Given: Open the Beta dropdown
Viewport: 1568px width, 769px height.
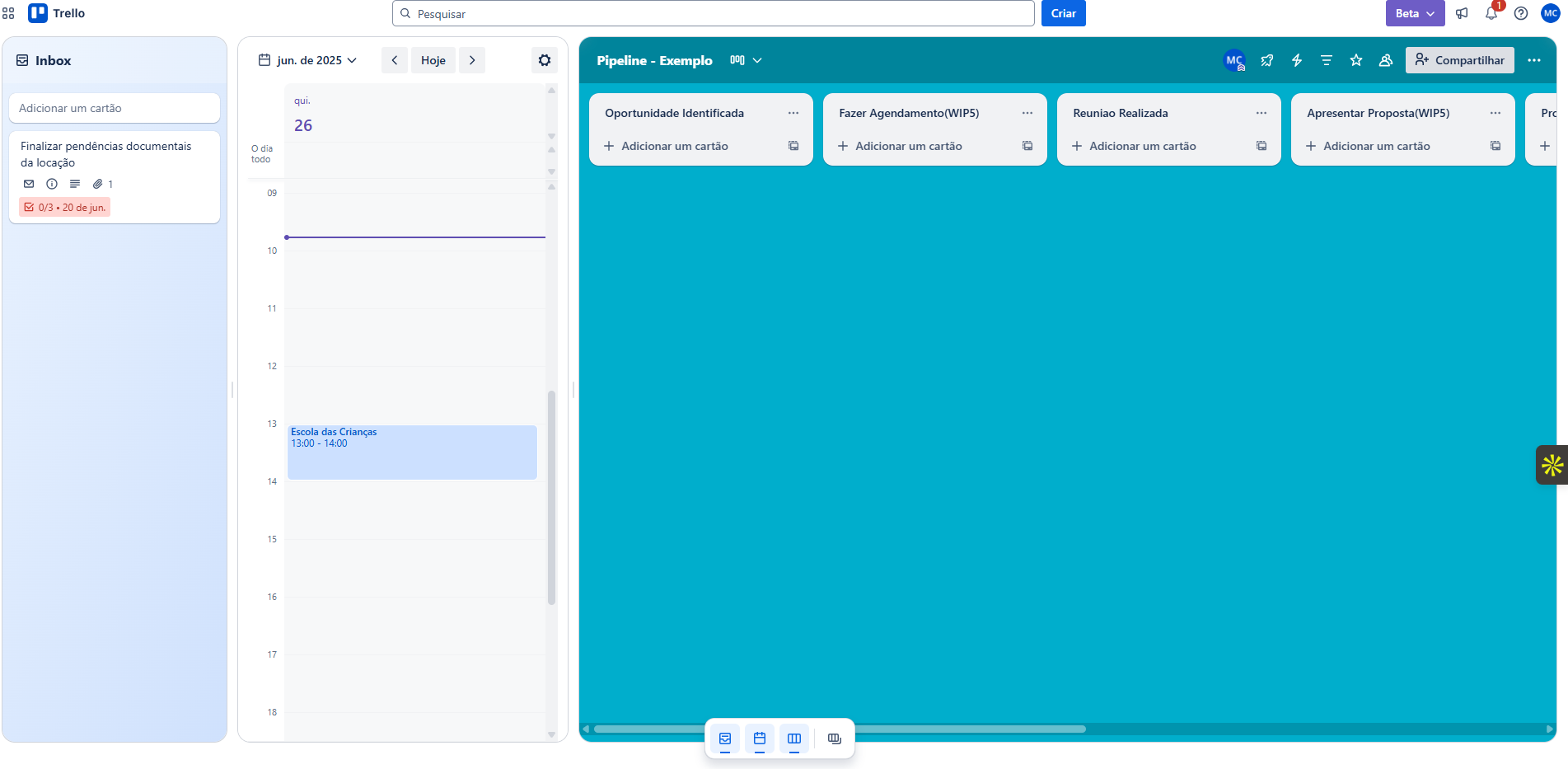Looking at the screenshot, I should pos(1415,13).
